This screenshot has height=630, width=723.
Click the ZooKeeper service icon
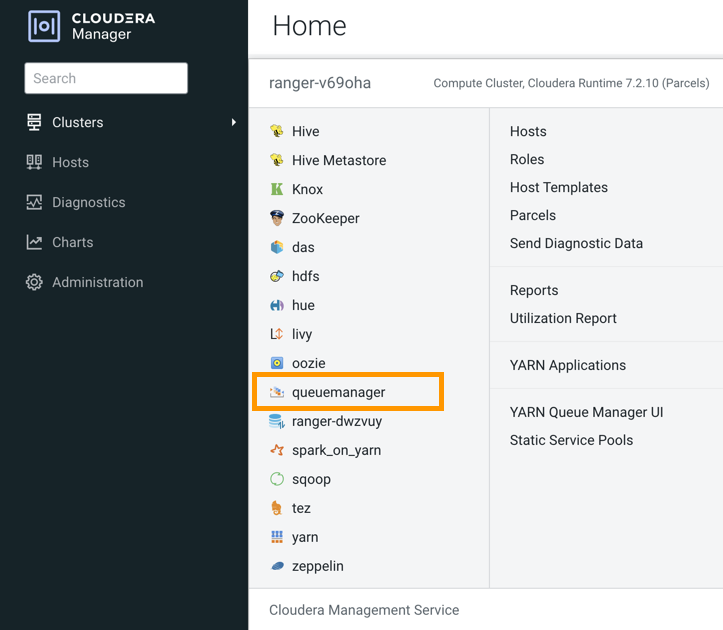(277, 218)
